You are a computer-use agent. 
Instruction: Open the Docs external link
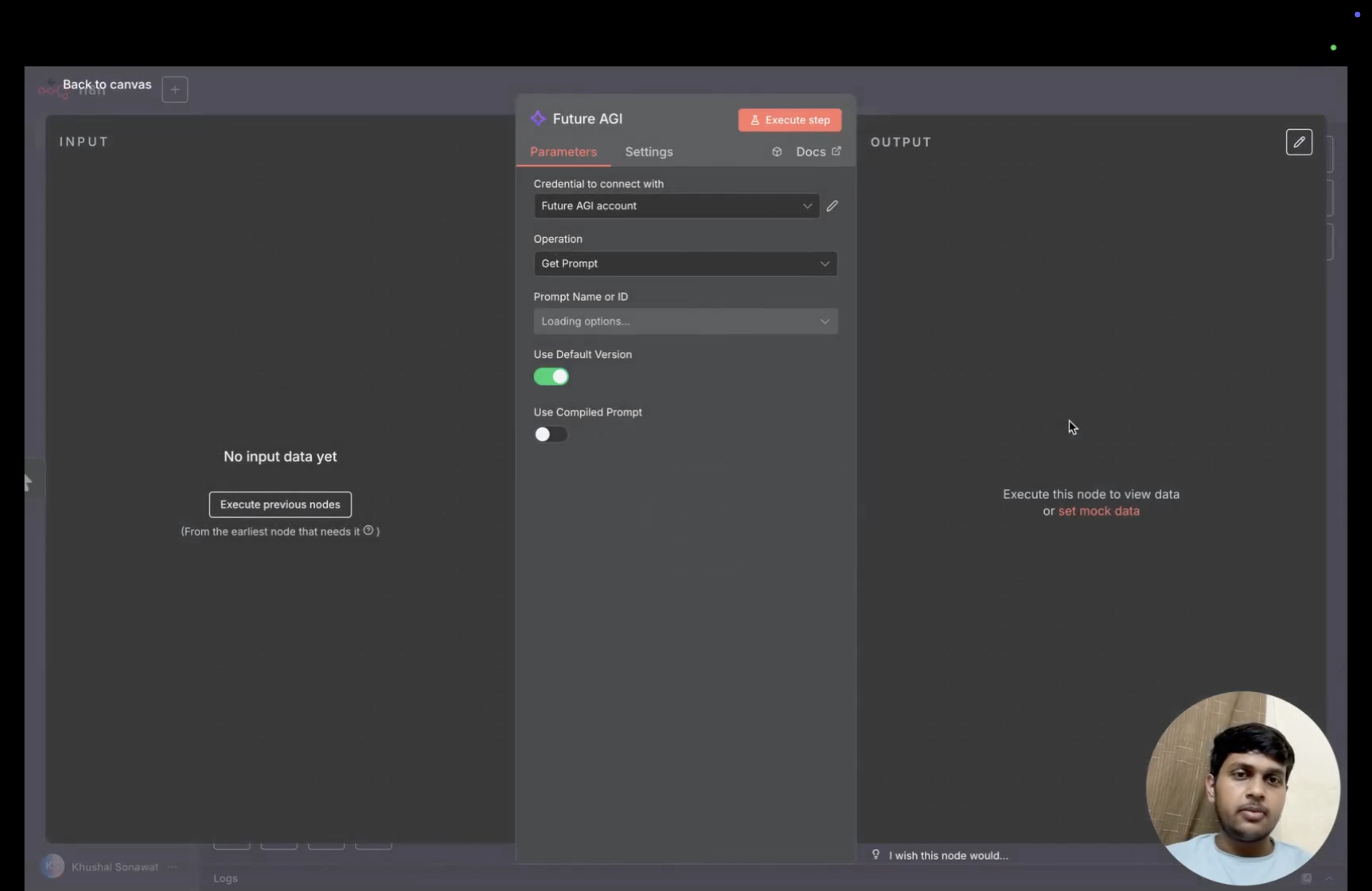point(818,152)
